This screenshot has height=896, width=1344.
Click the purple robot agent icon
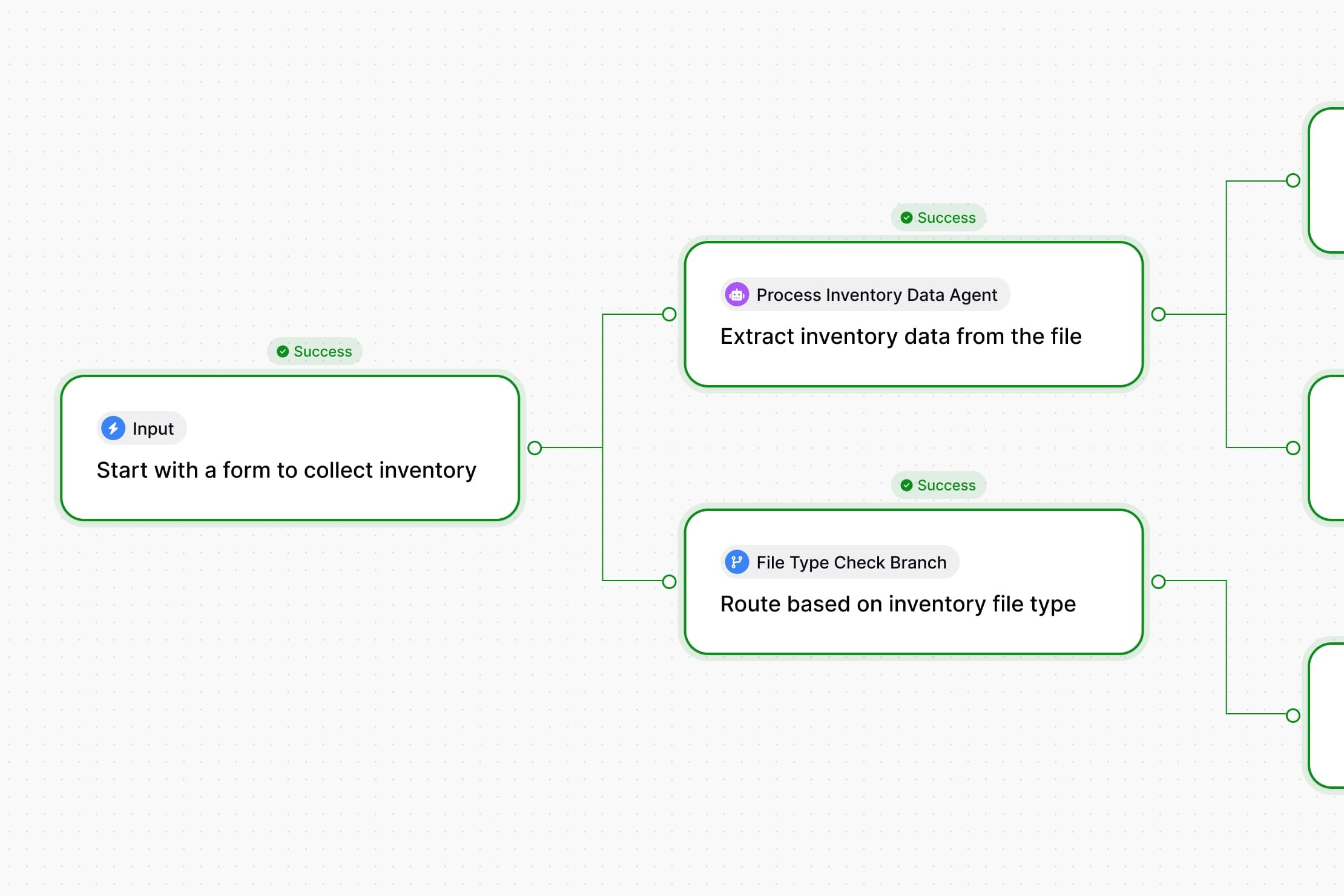tap(737, 294)
